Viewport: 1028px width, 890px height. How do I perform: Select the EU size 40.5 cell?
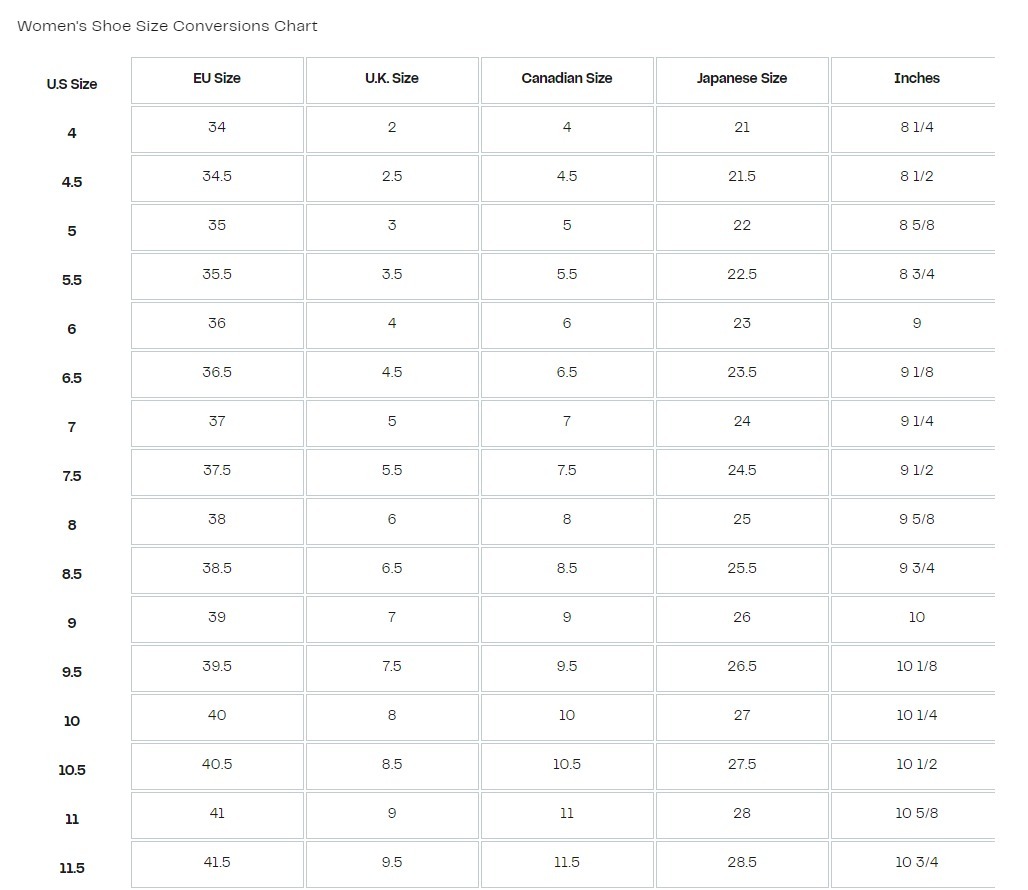(217, 764)
